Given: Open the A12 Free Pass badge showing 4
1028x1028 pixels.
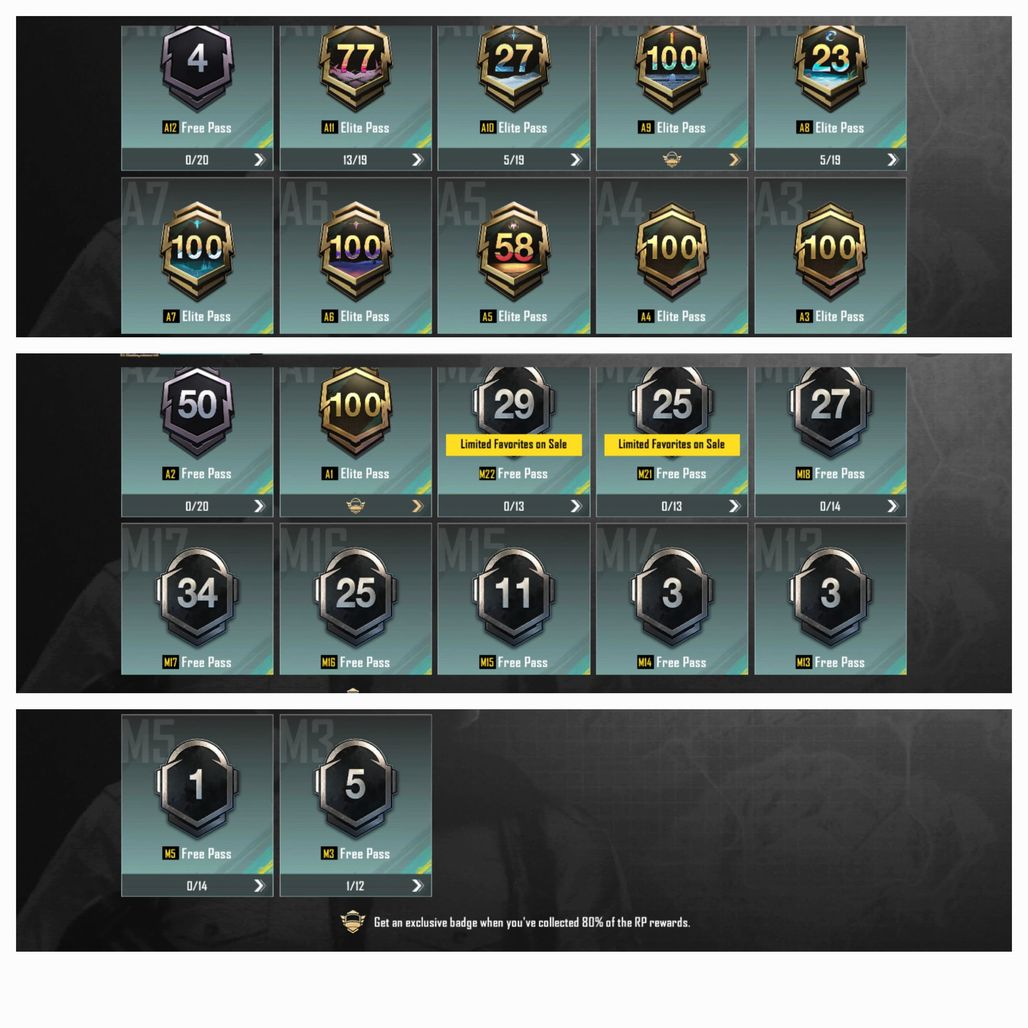Looking at the screenshot, I should [x=197, y=66].
